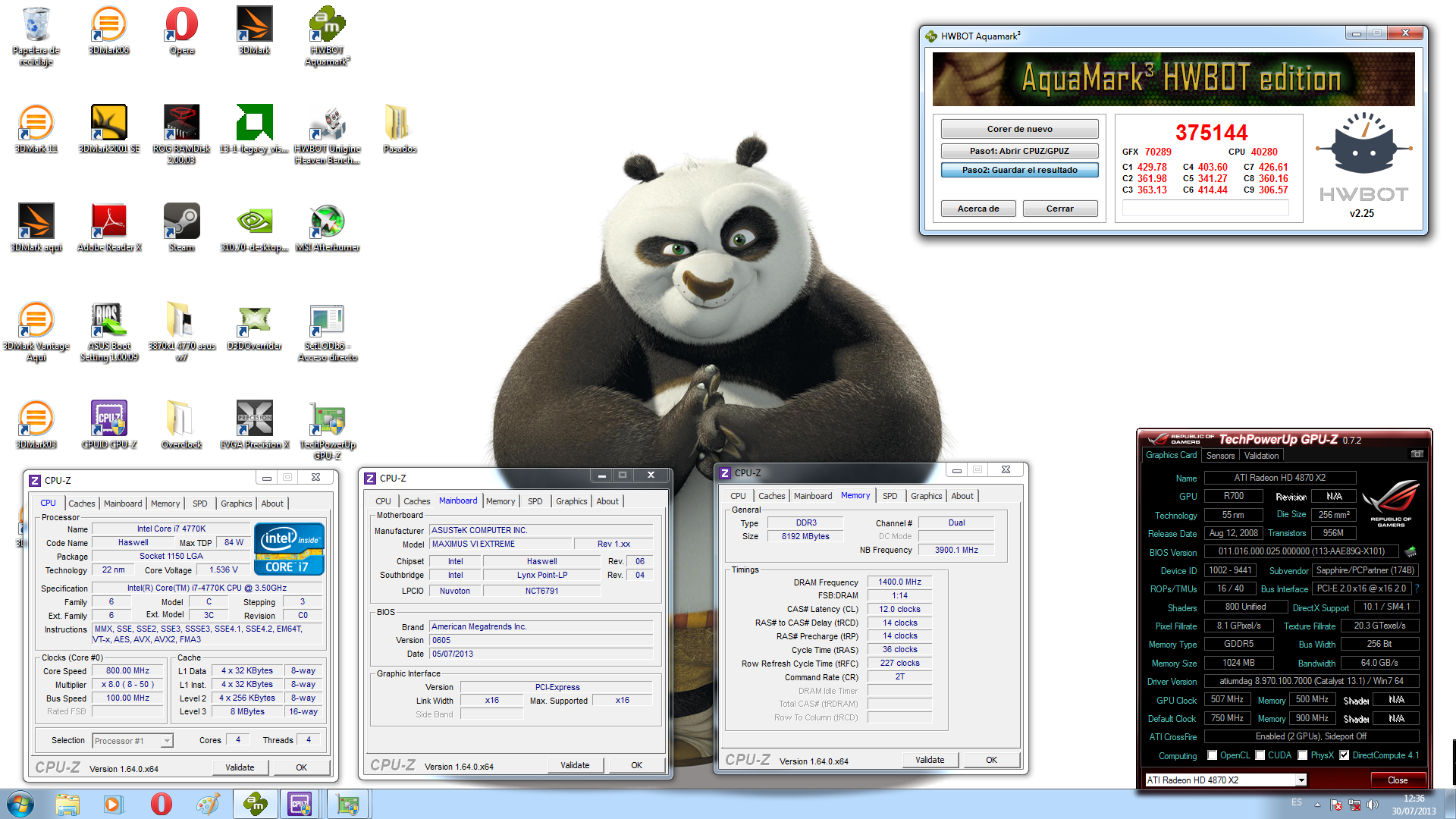Click the NB Frequency value 3900.1 MHz
1456x819 pixels.
pyautogui.click(x=956, y=550)
